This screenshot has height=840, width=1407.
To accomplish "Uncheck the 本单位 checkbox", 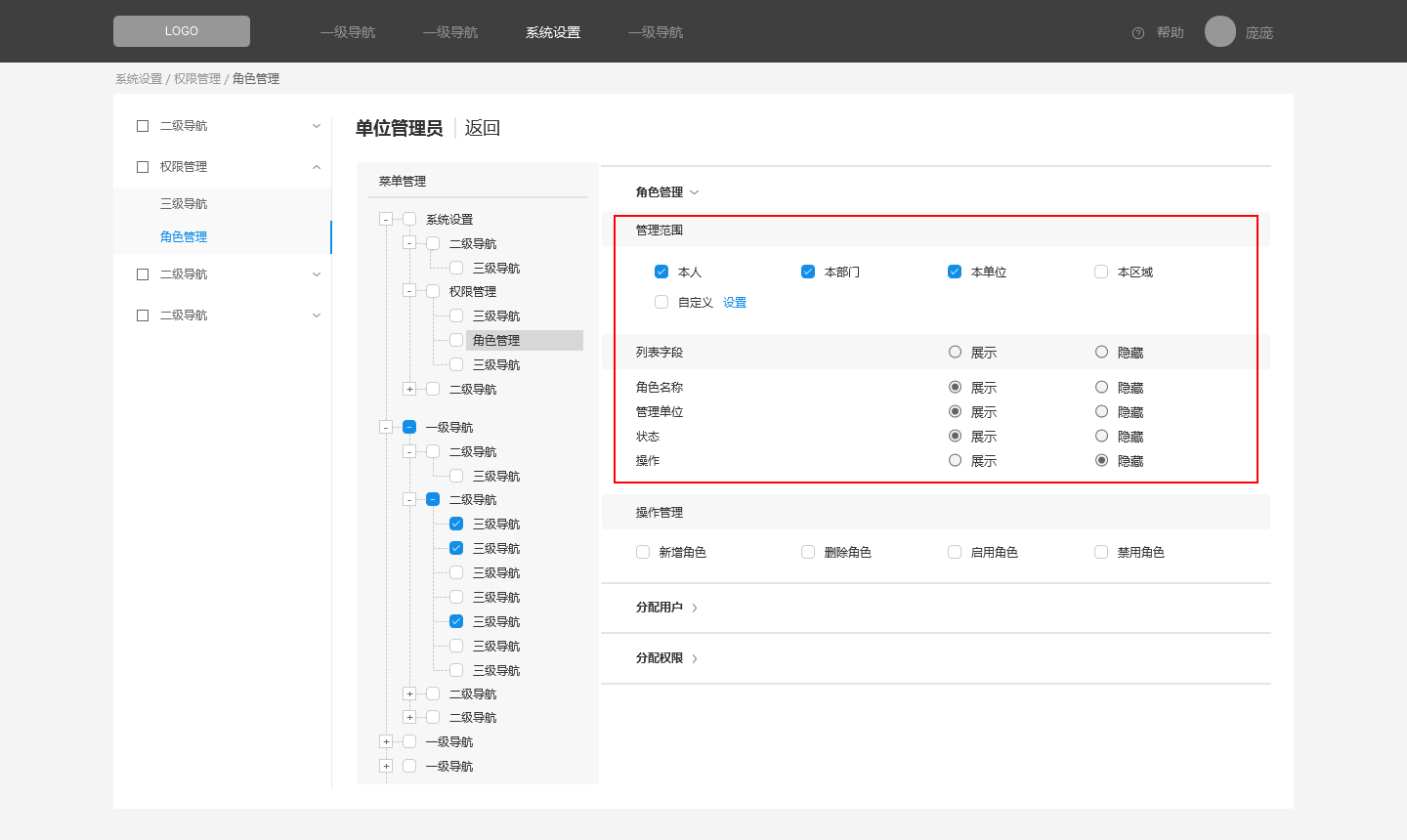I will [955, 272].
